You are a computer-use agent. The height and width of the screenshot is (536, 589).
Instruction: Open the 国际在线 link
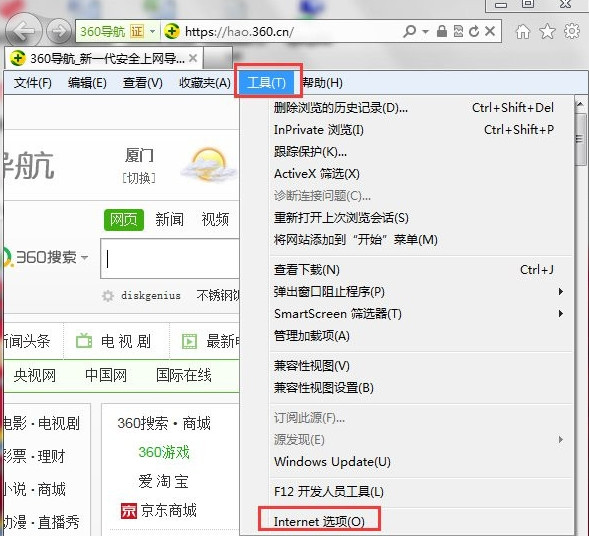[184, 375]
